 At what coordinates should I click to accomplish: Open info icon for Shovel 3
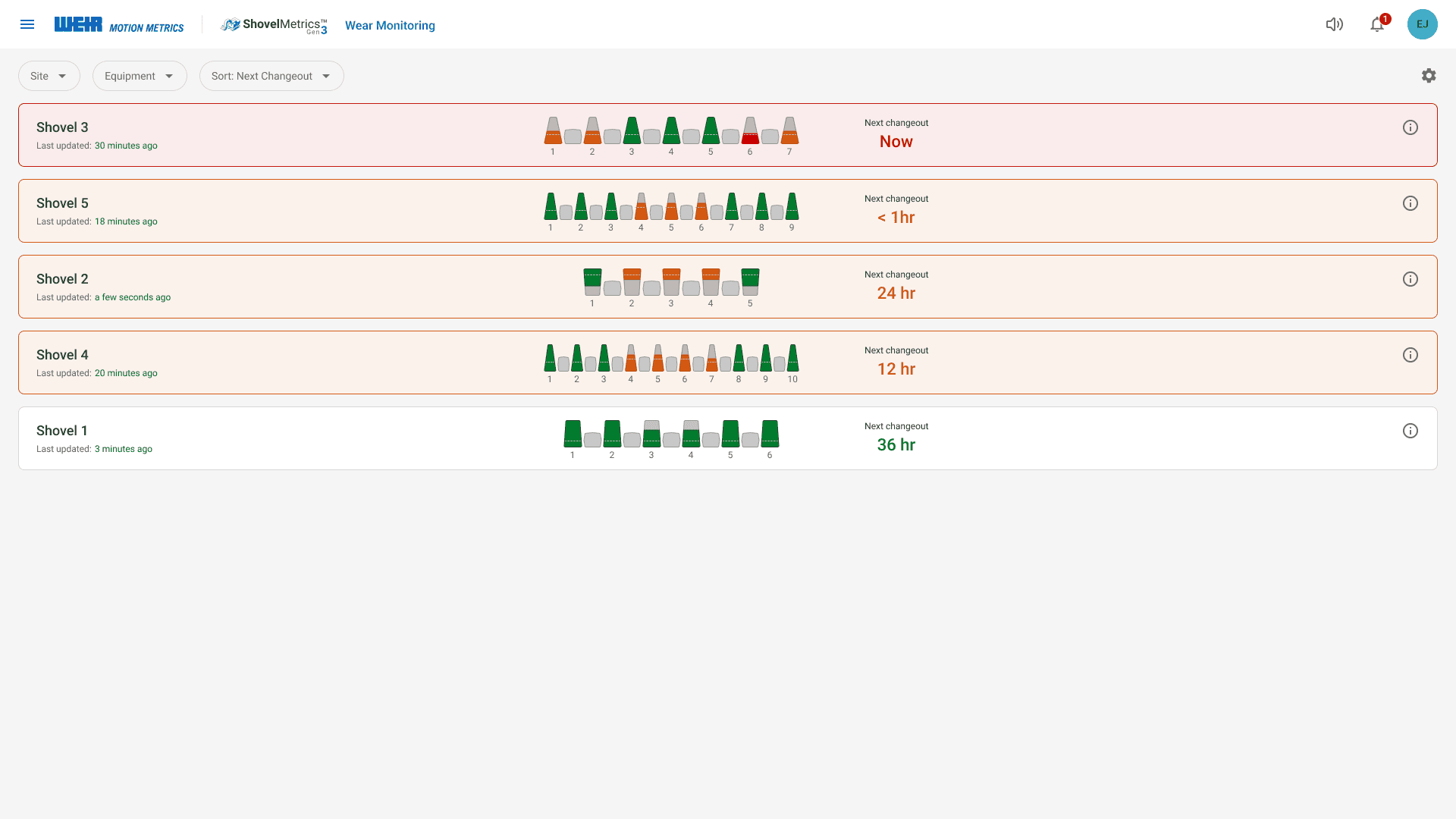1410,127
